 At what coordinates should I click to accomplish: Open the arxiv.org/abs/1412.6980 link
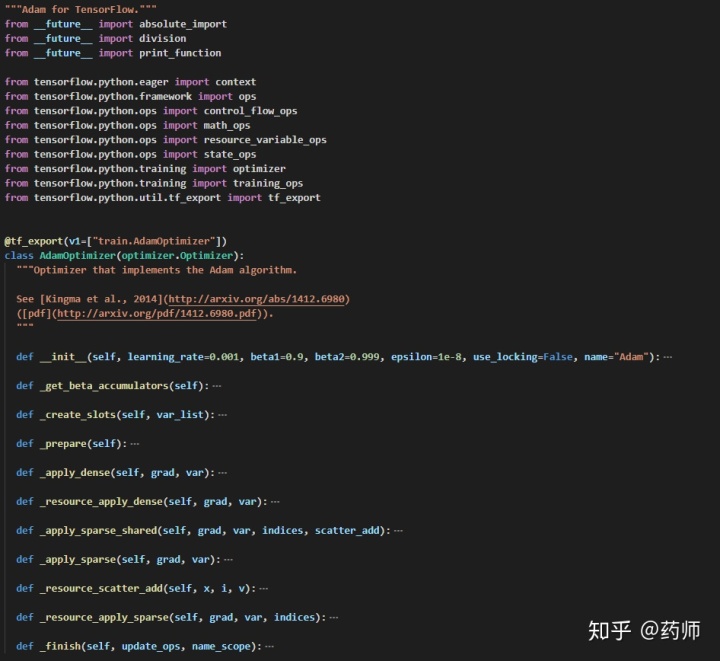[256, 299]
